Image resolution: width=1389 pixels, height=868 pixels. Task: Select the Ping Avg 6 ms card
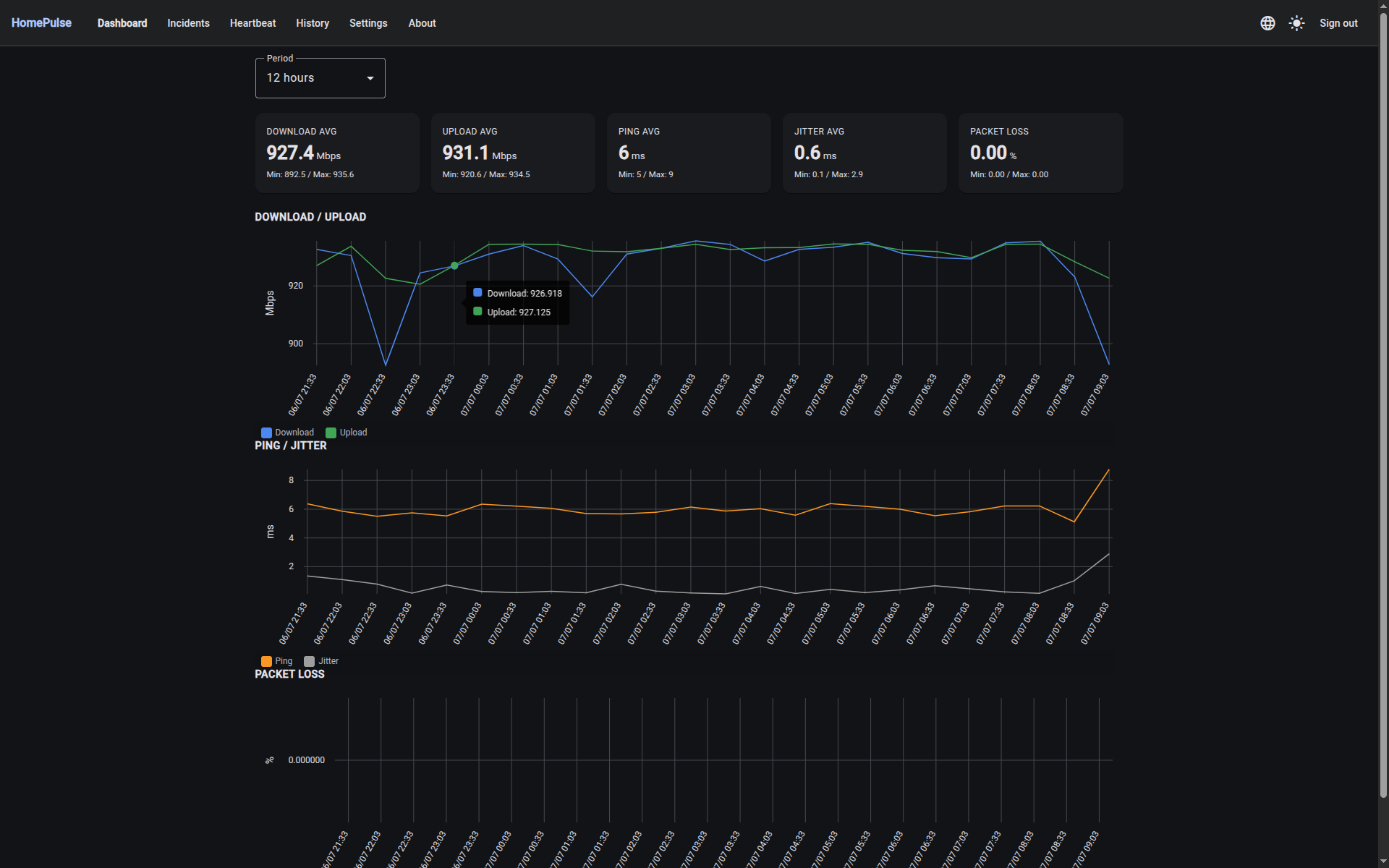[689, 153]
